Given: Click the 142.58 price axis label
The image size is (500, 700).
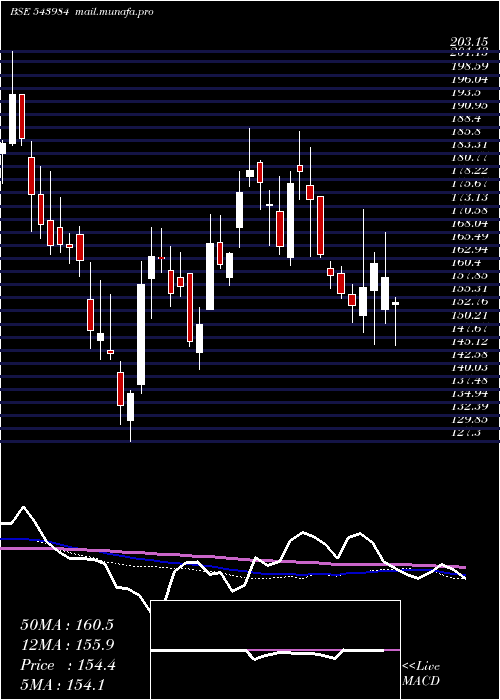Looking at the screenshot, I should [x=469, y=355].
